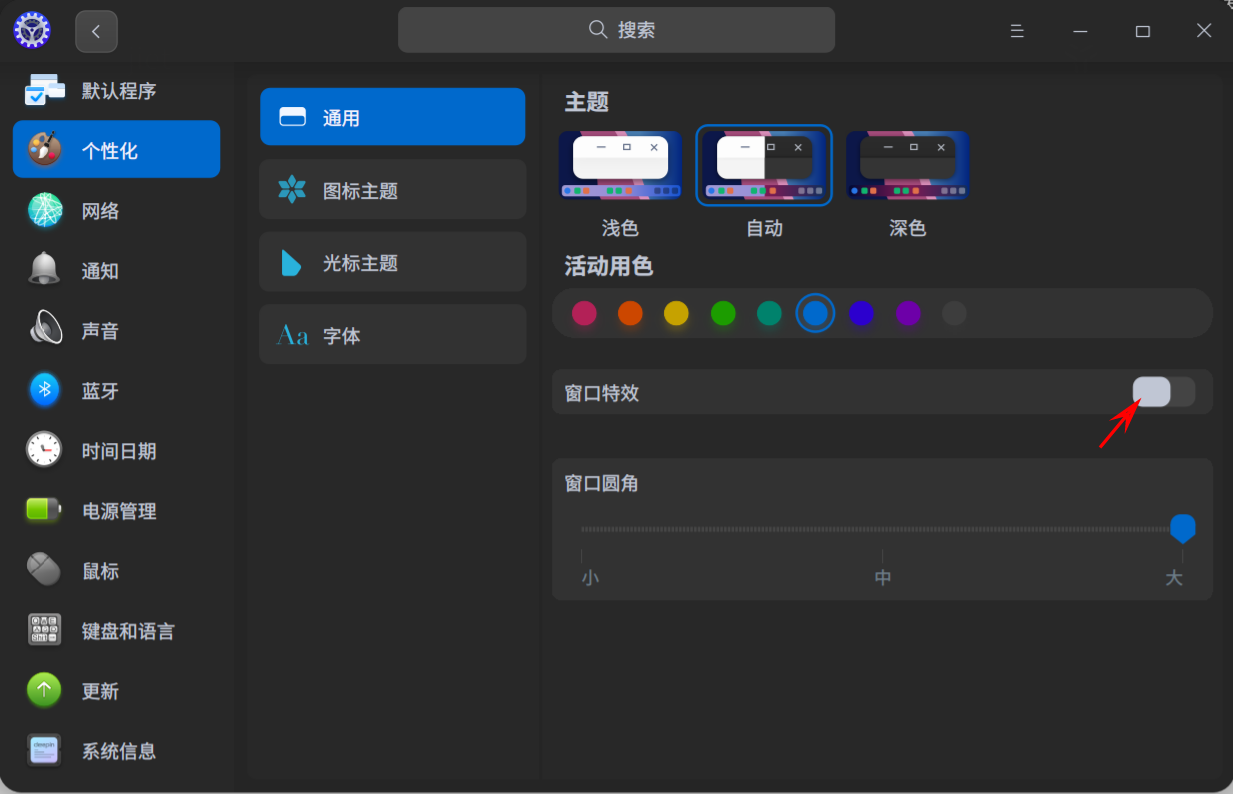Pick the green accent color
Screen dimensions: 1233x794
(x=723, y=314)
